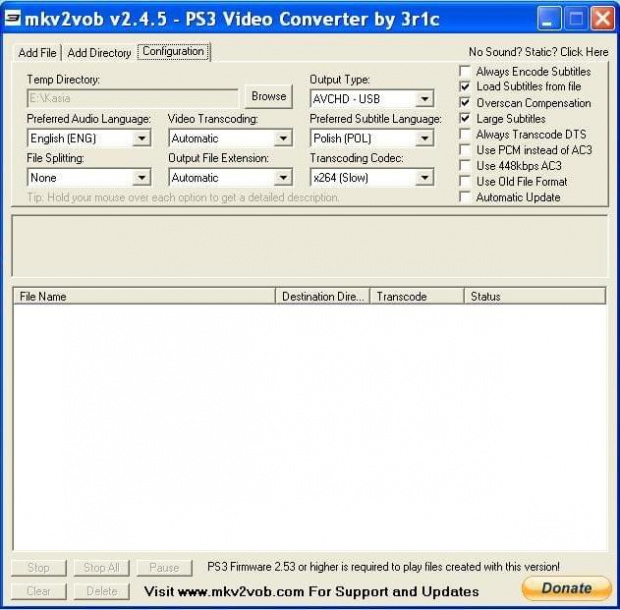Click the Pause button
620x610 pixels.
click(x=164, y=568)
